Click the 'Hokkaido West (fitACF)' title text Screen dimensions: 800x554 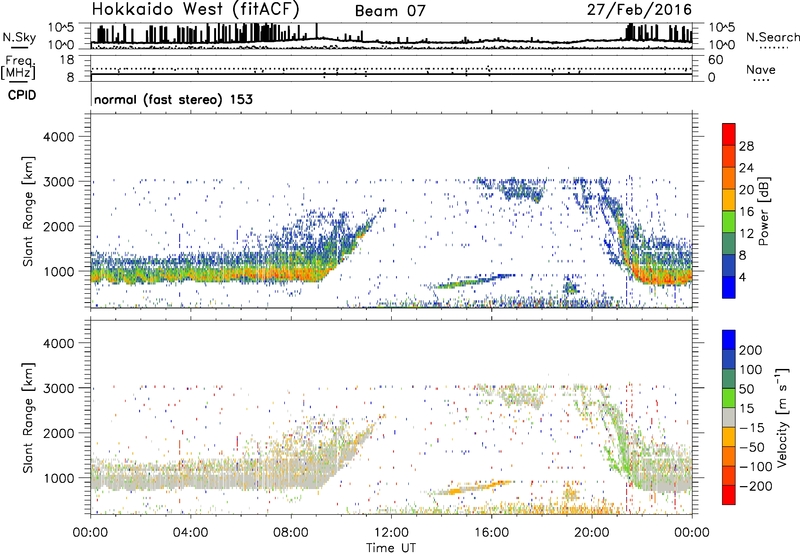point(195,9)
